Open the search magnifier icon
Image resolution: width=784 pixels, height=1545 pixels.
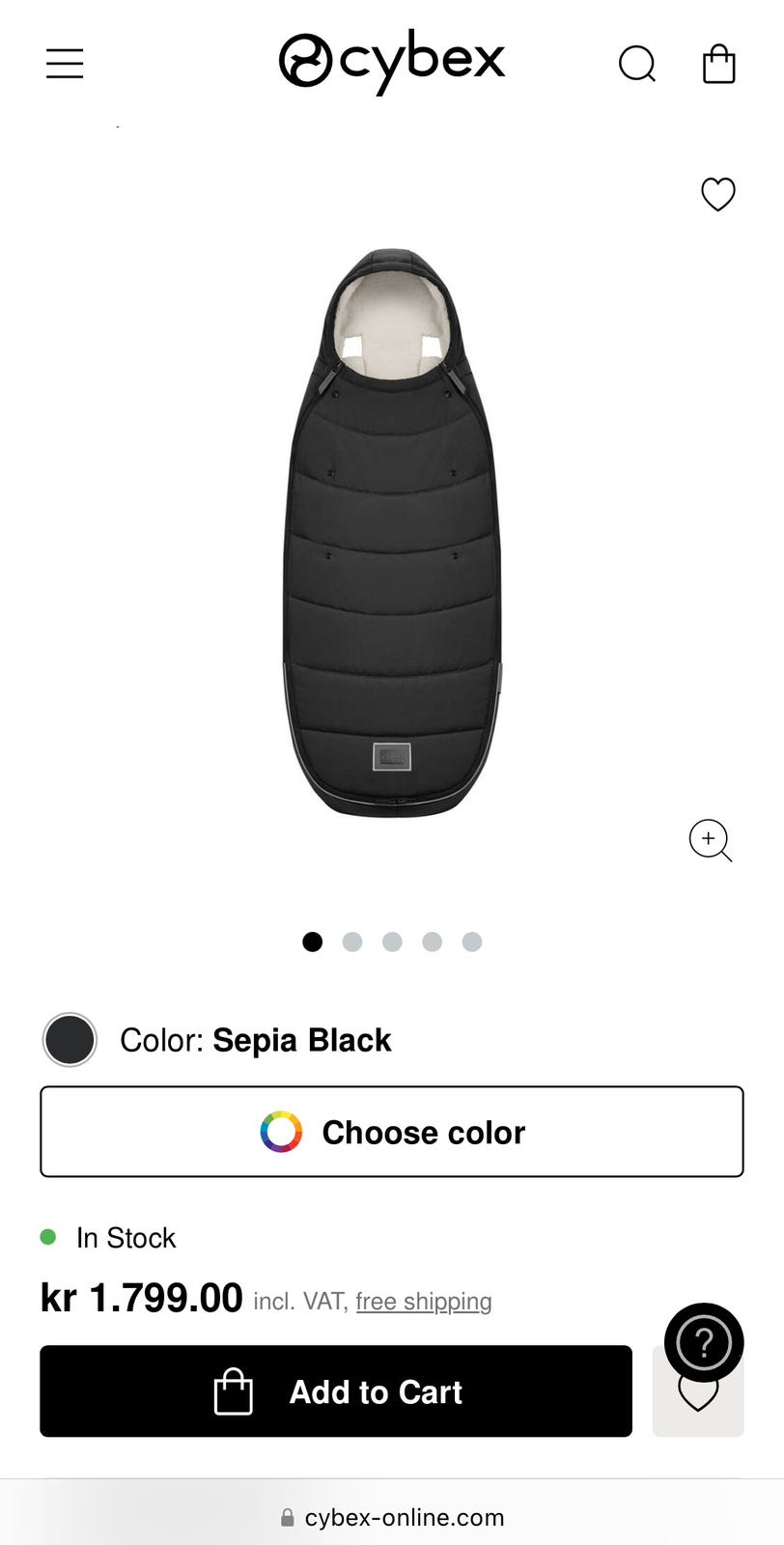[x=637, y=65]
